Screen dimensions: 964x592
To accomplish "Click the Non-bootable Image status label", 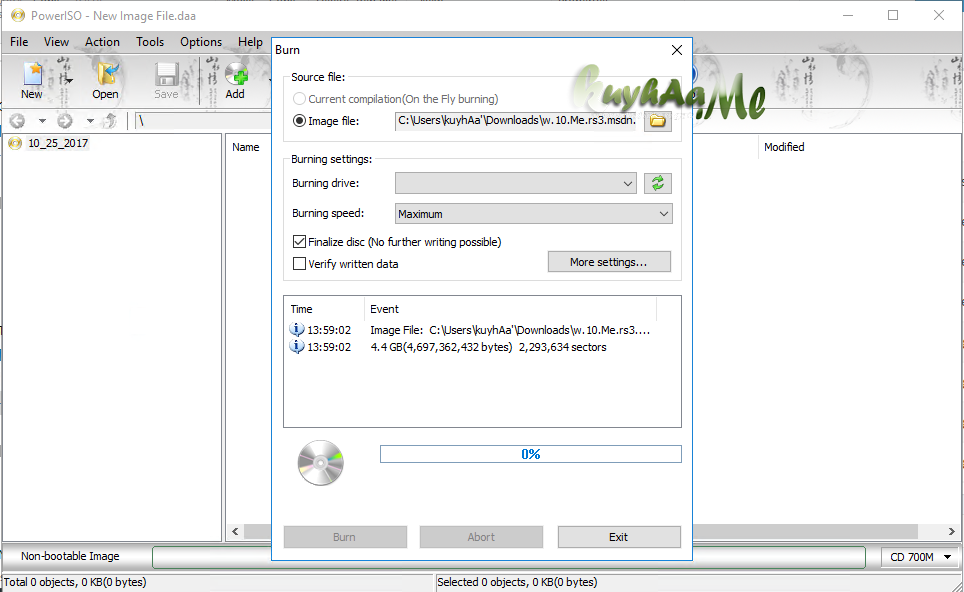I will click(x=70, y=556).
